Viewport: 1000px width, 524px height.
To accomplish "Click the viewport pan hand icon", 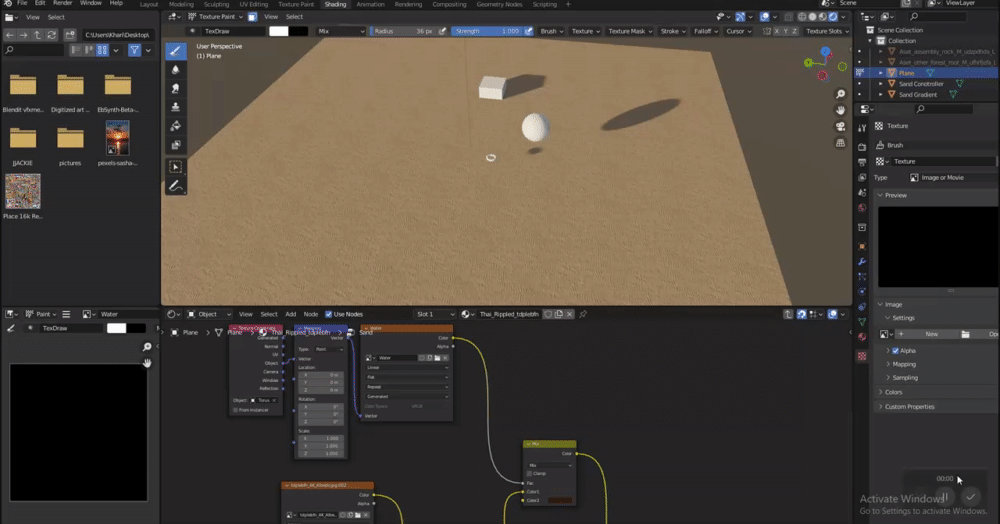I will [841, 110].
